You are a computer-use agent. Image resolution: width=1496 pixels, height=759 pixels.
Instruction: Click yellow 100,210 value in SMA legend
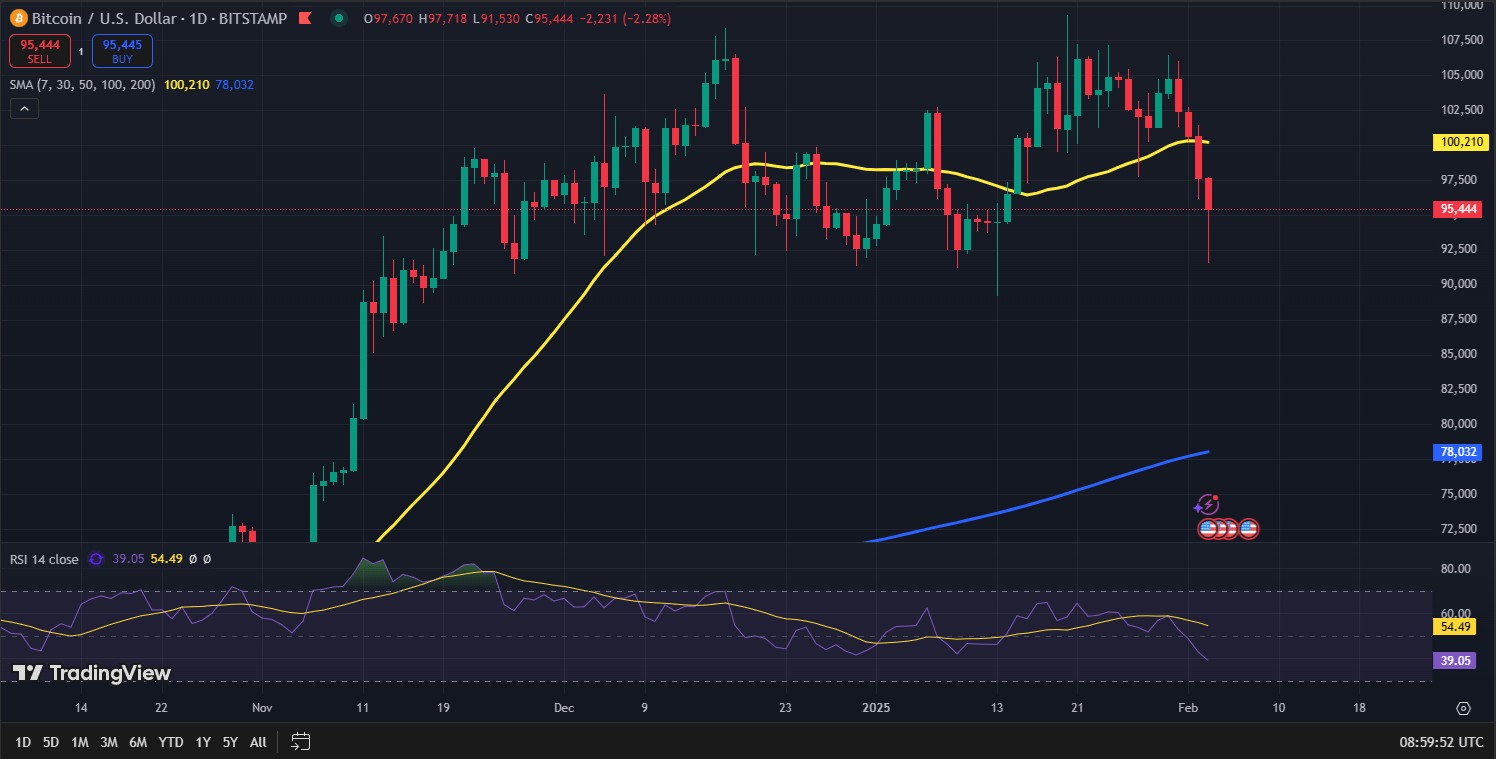[x=186, y=85]
